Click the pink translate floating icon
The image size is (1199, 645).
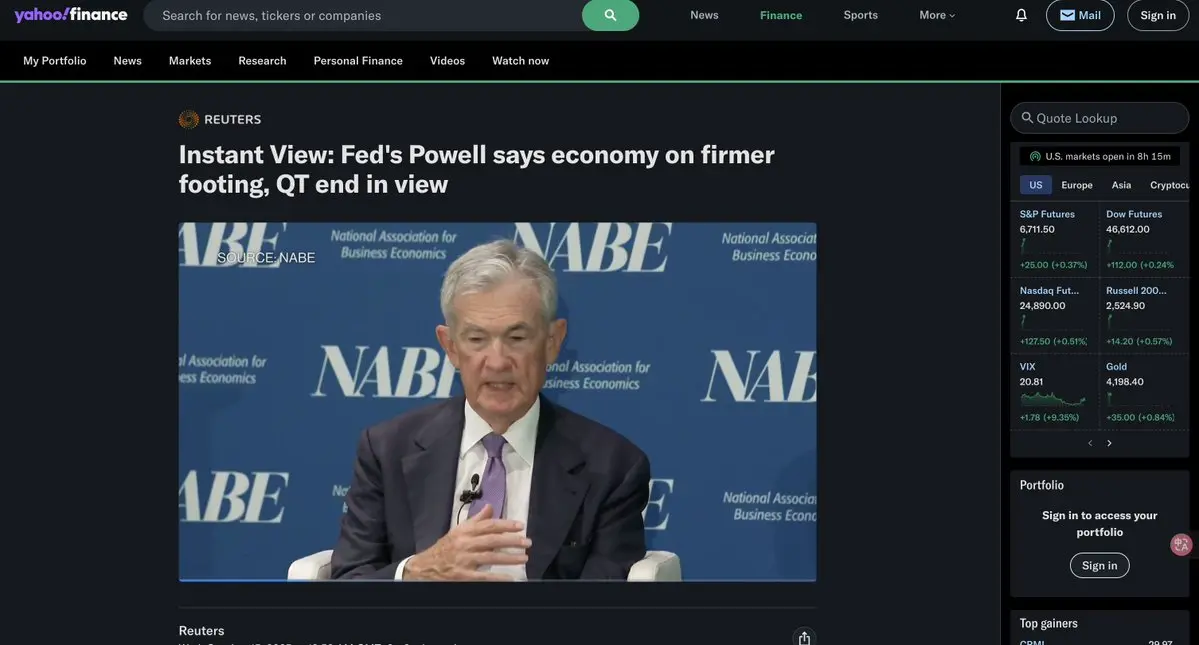1181,544
